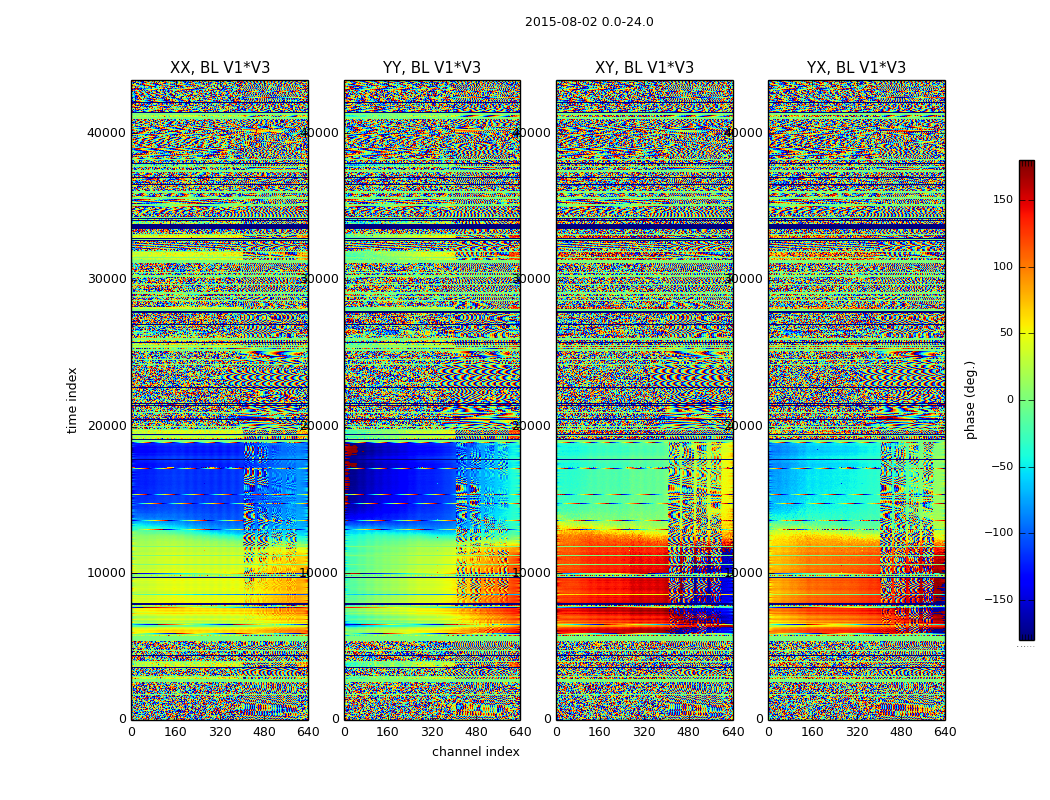Click YY plot x-axis tick "480"

(476, 732)
